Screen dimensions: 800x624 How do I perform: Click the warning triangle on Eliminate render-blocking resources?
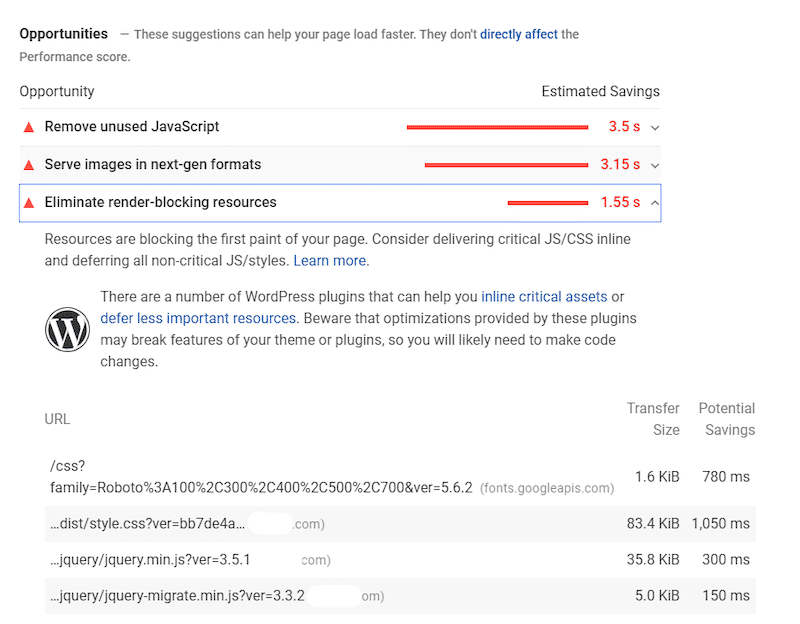click(x=29, y=203)
